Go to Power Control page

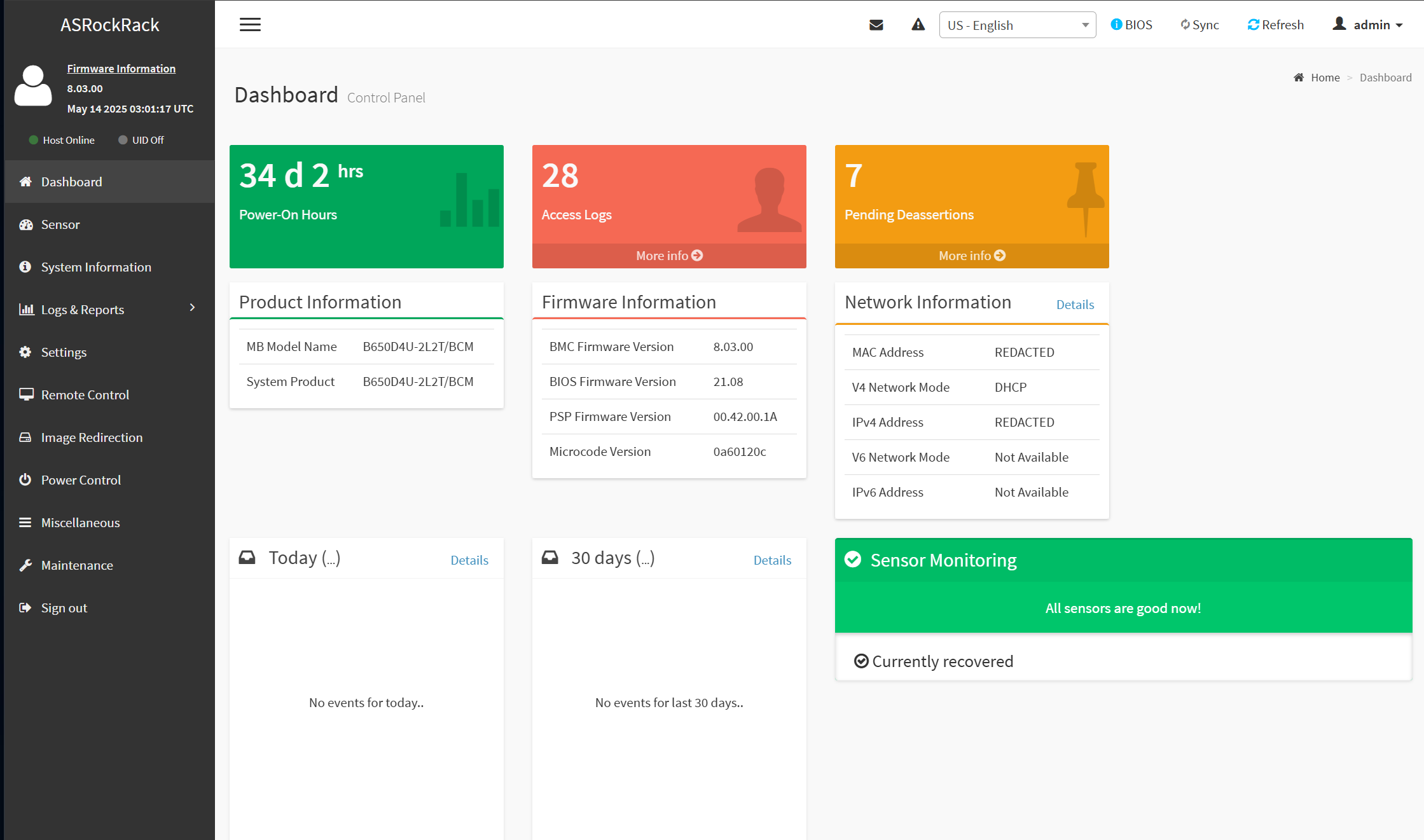[x=81, y=480]
